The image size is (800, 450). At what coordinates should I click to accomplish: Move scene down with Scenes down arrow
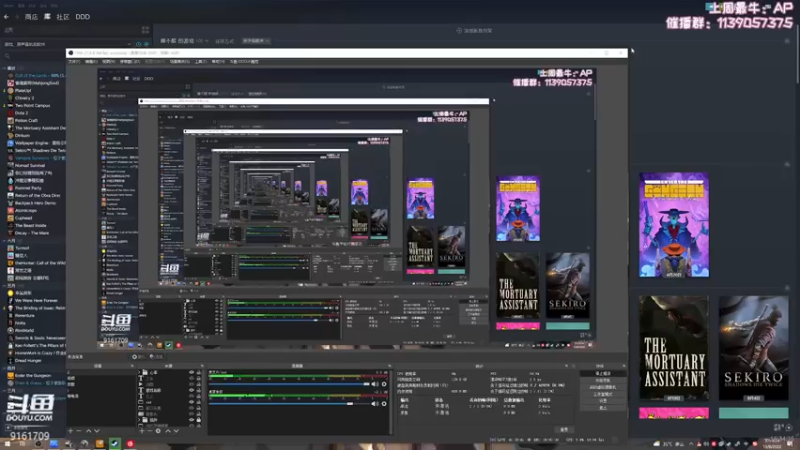coord(97,431)
